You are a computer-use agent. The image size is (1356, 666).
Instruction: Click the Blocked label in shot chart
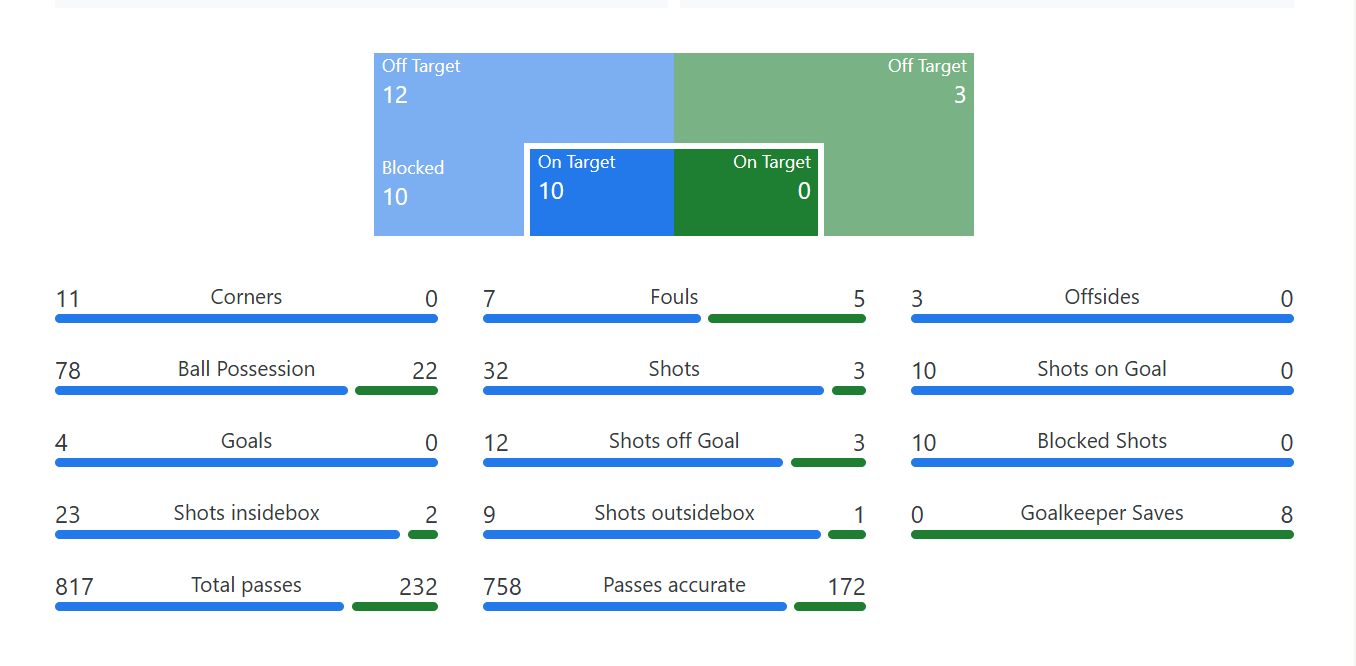tap(412, 168)
